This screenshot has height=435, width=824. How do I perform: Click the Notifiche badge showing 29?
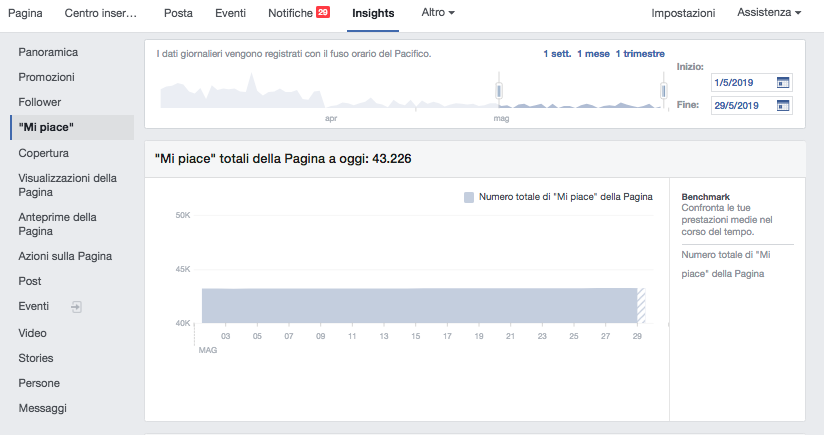tap(323, 13)
